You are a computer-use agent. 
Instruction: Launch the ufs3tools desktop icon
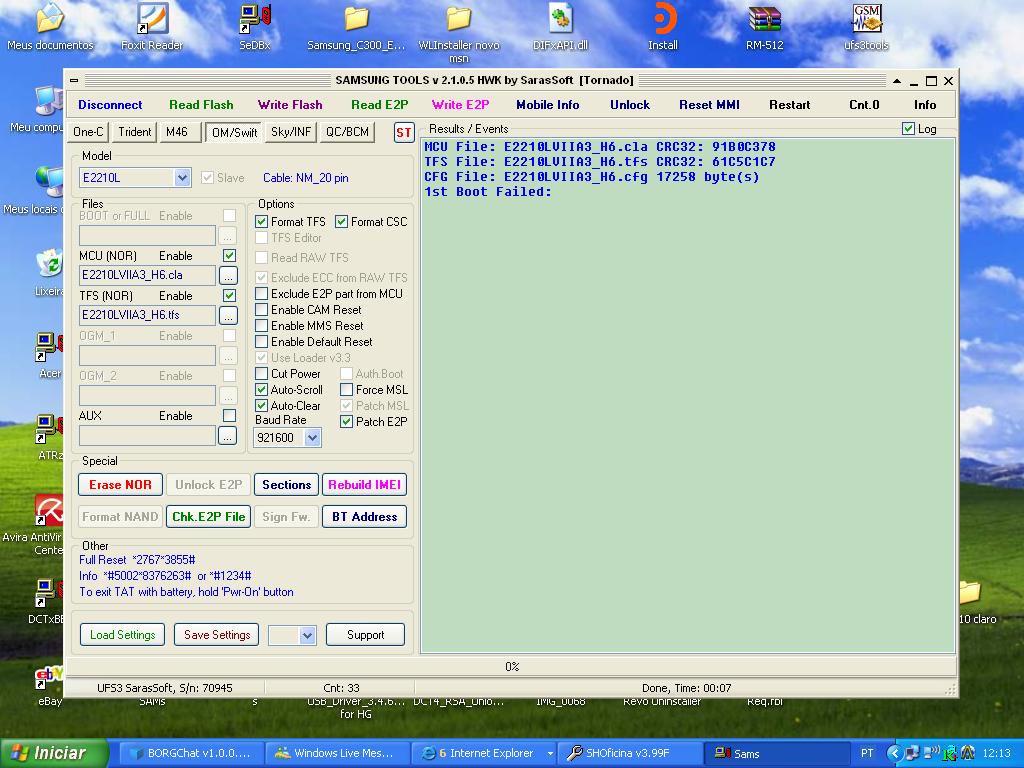[x=867, y=26]
